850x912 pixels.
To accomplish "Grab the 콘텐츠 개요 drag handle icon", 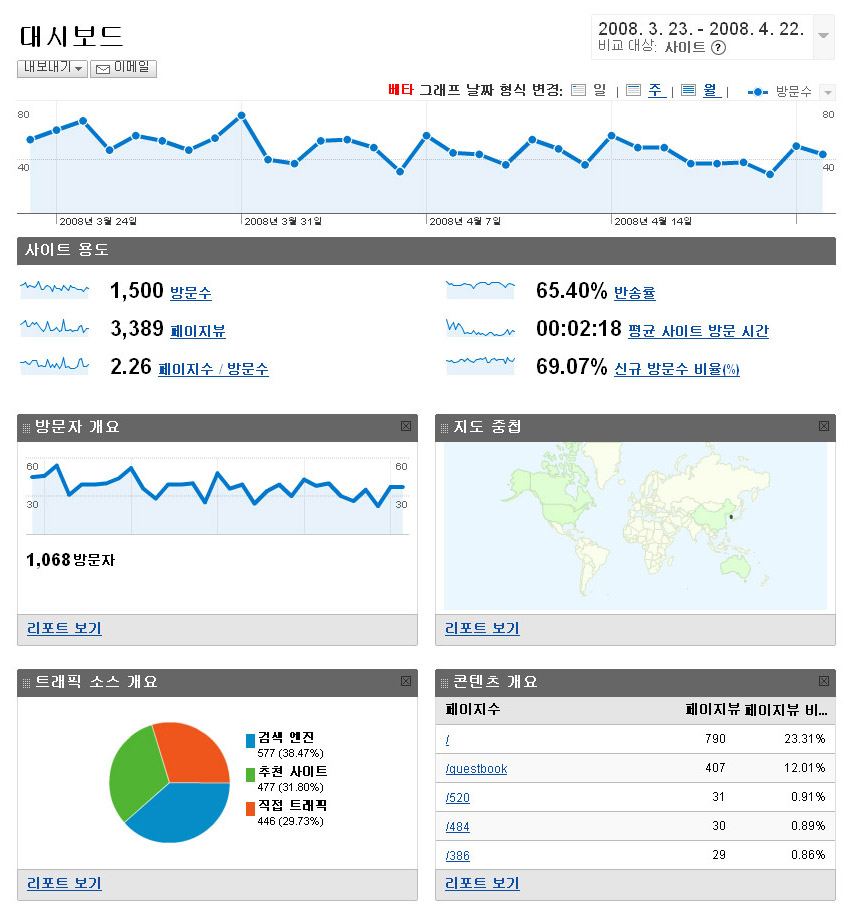I will click(x=444, y=683).
